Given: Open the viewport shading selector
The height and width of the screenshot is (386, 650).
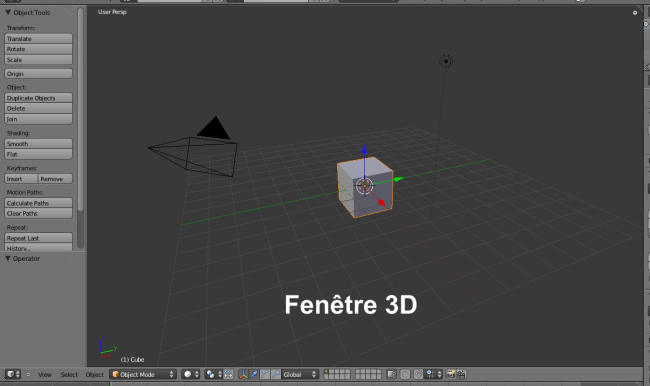Looking at the screenshot, I should click(191, 374).
